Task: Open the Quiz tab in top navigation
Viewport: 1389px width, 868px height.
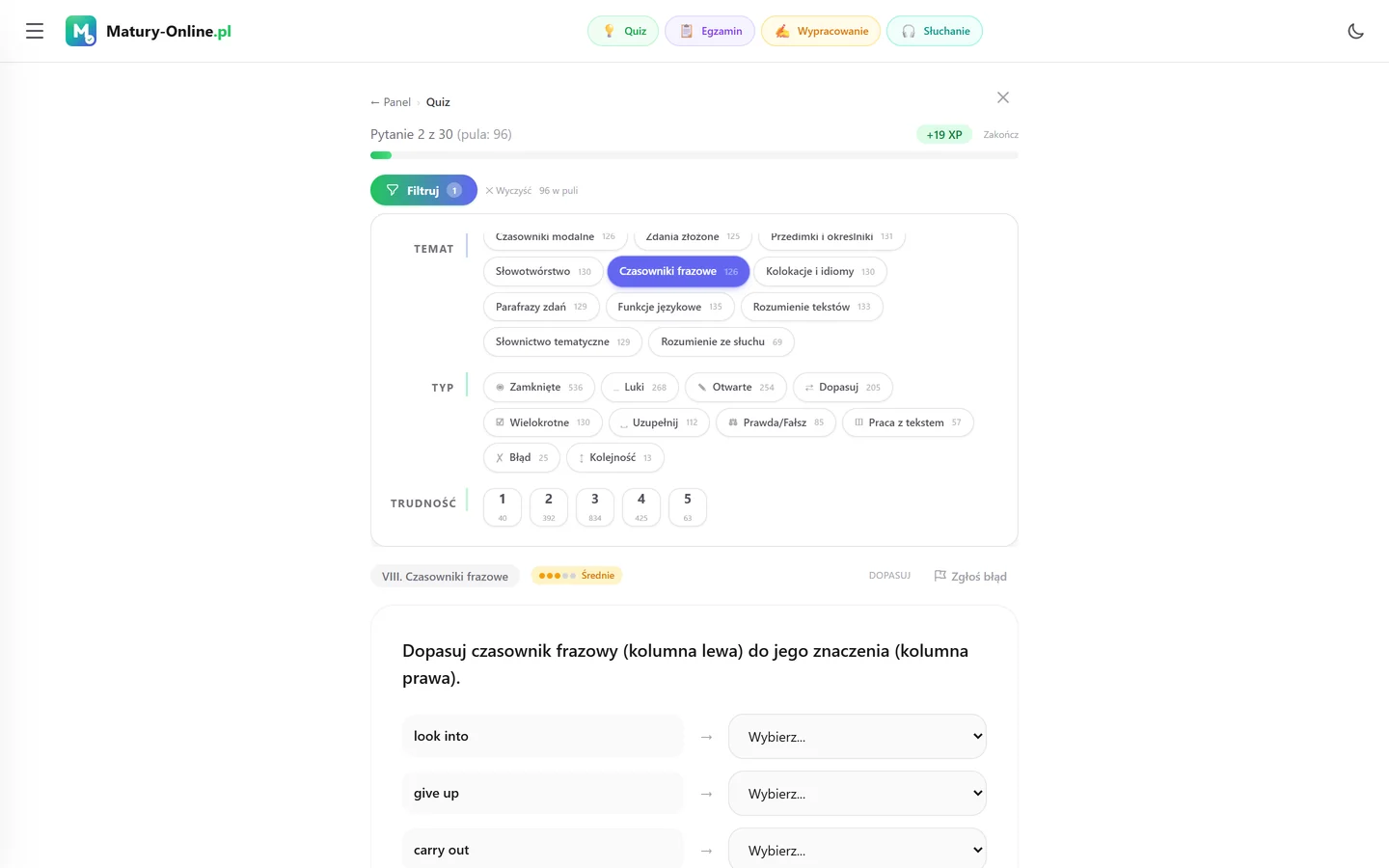Action: tap(623, 31)
